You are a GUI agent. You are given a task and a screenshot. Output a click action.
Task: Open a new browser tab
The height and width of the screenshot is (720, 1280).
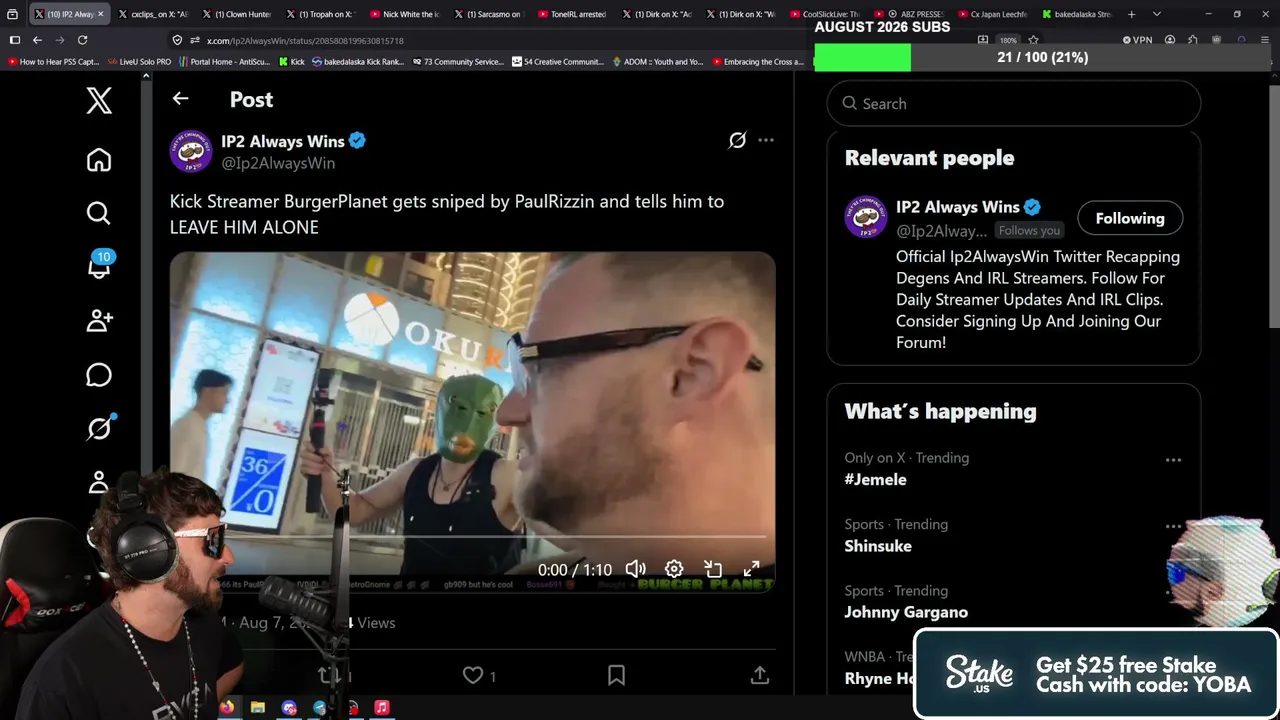pos(1131,14)
